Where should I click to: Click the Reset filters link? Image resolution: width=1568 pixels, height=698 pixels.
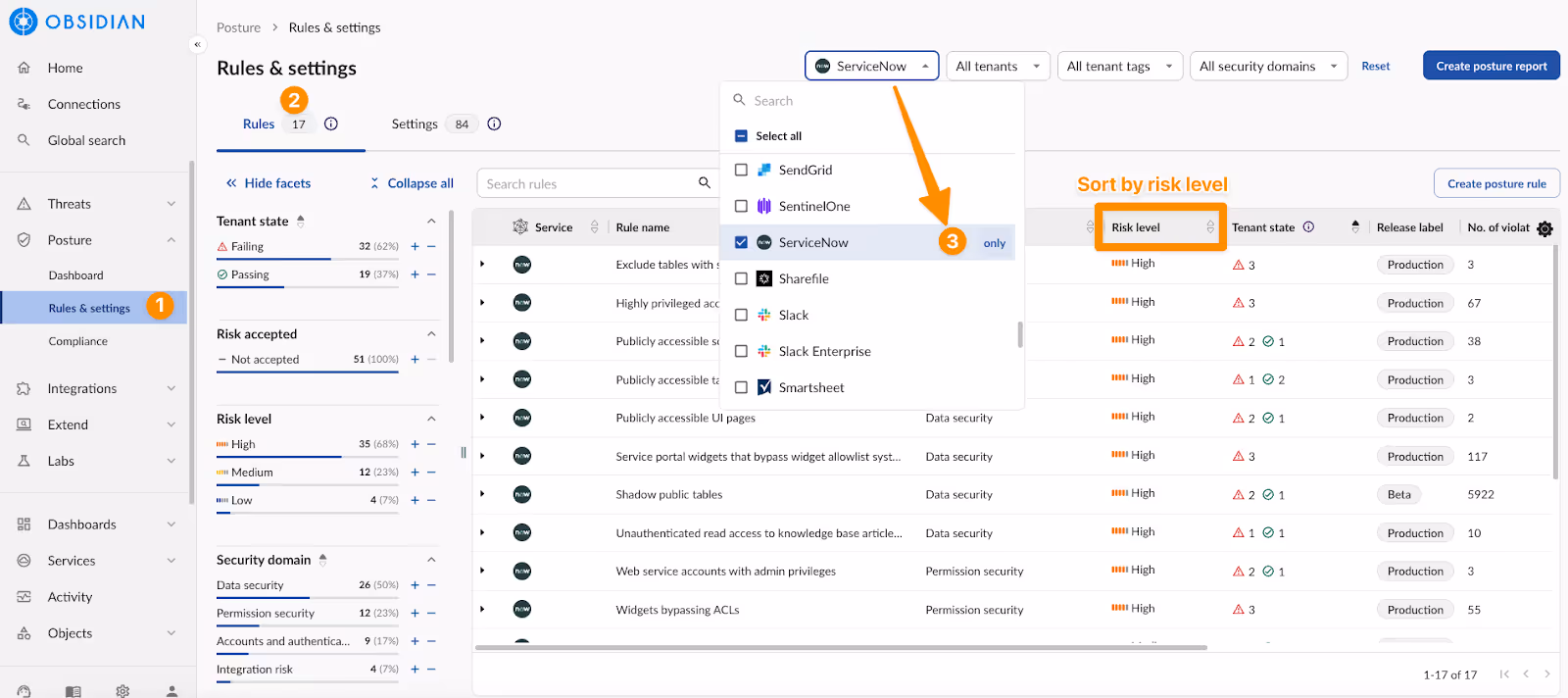pyautogui.click(x=1376, y=66)
